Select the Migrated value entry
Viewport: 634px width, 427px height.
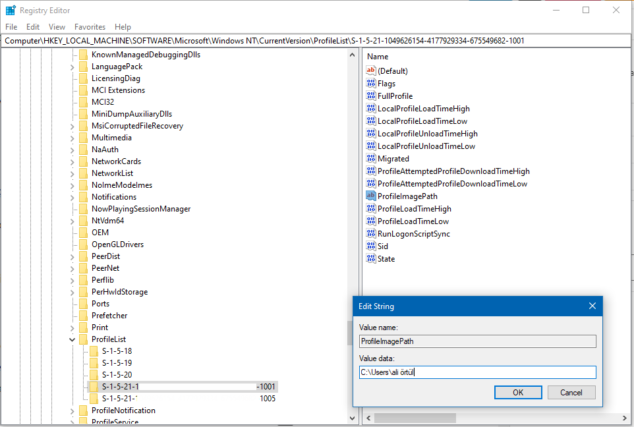(392, 158)
